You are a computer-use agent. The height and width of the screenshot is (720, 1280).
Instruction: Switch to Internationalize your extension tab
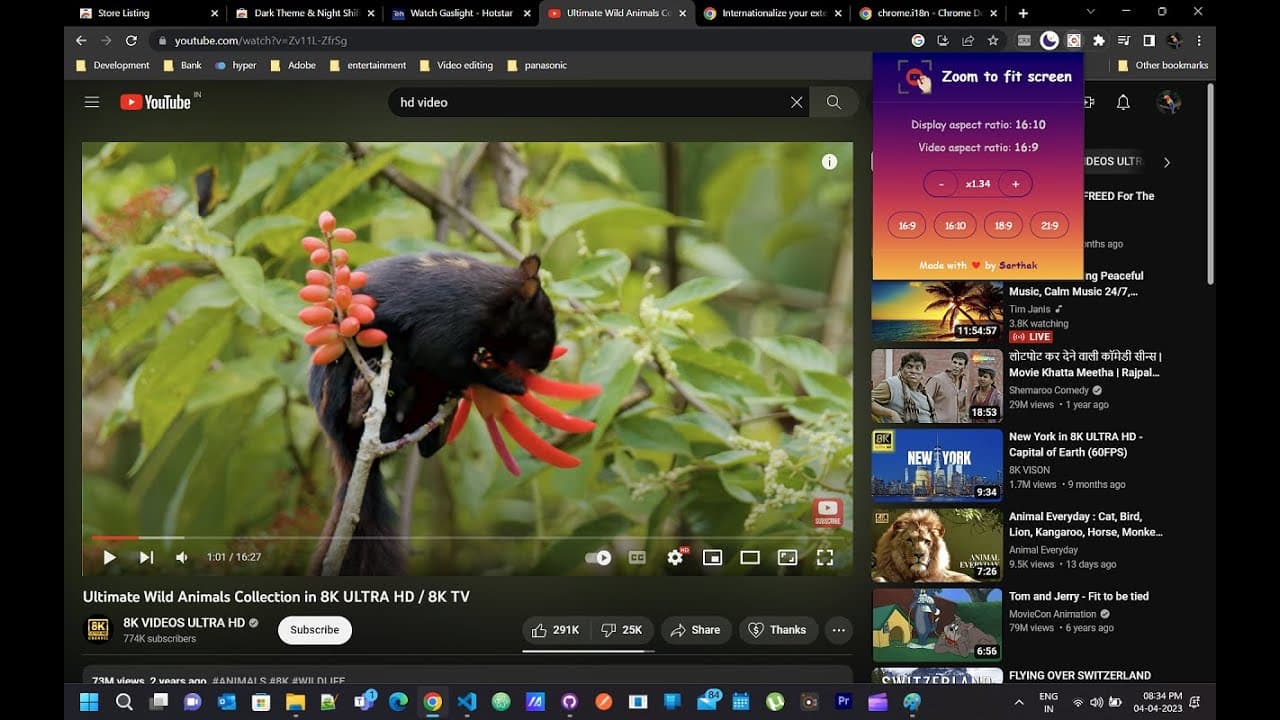(x=773, y=13)
